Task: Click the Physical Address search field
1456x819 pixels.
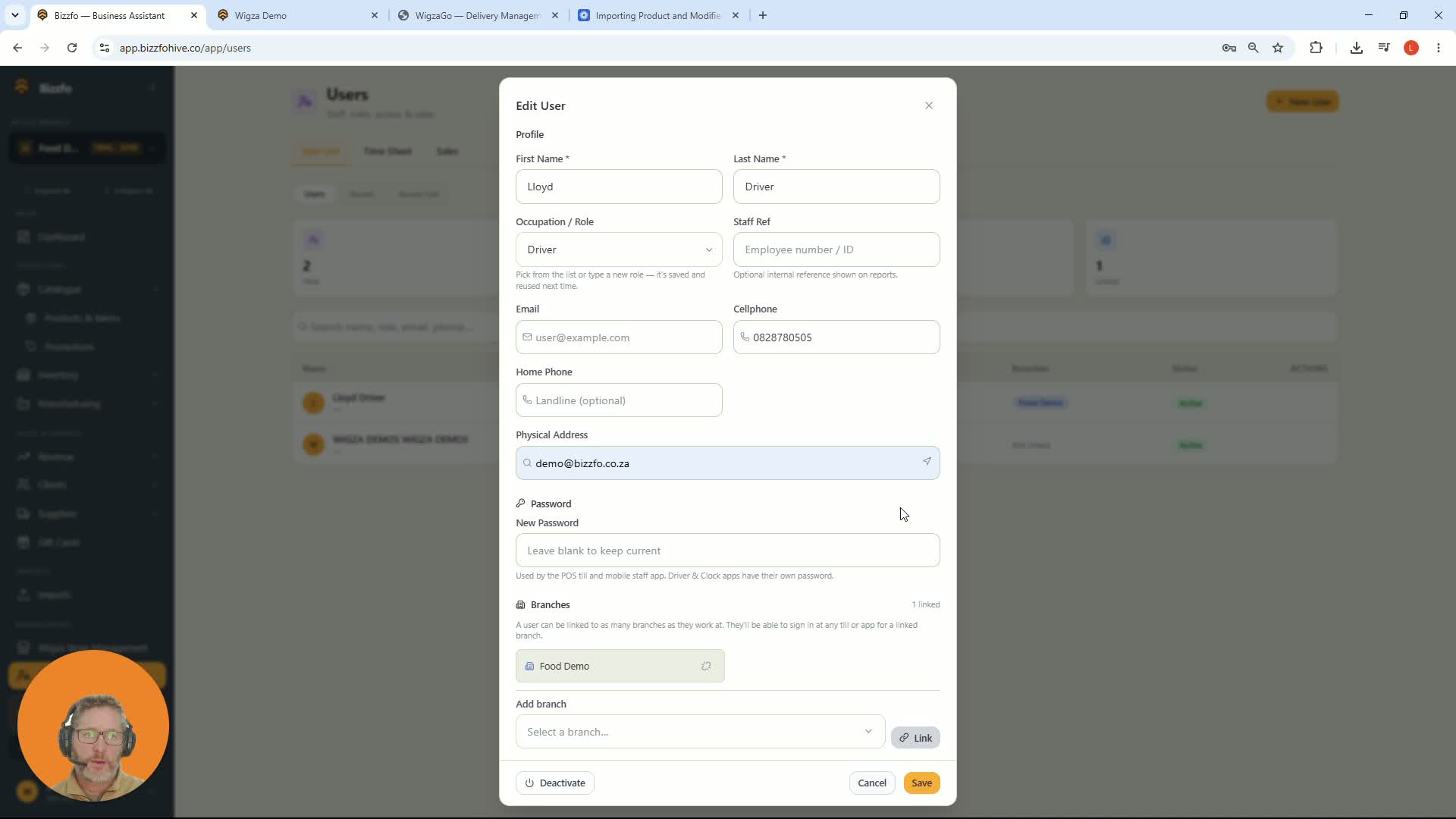Action: point(728,463)
